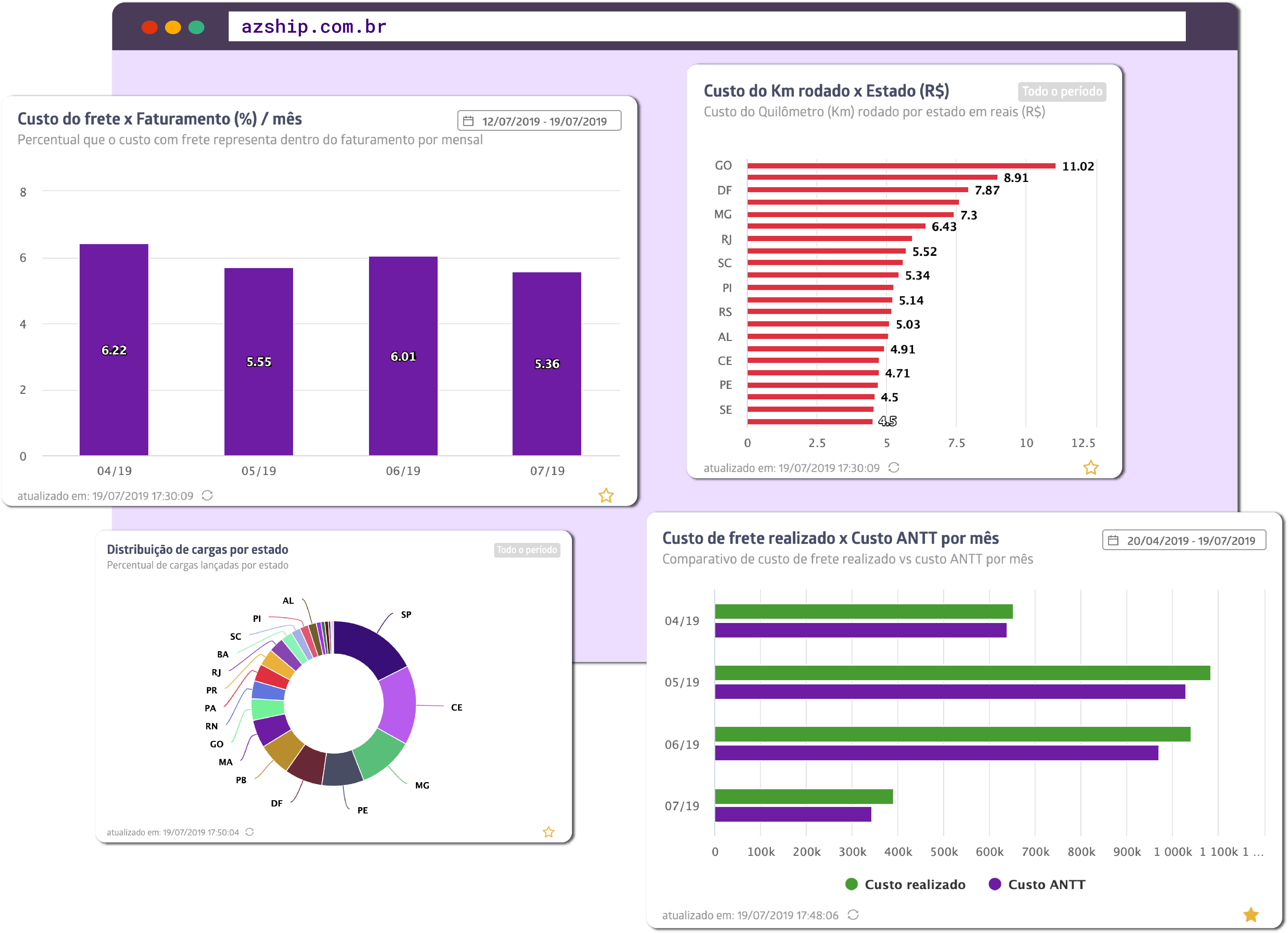Star the Custo do Km rodado card
1288x933 pixels.
coord(1090,468)
